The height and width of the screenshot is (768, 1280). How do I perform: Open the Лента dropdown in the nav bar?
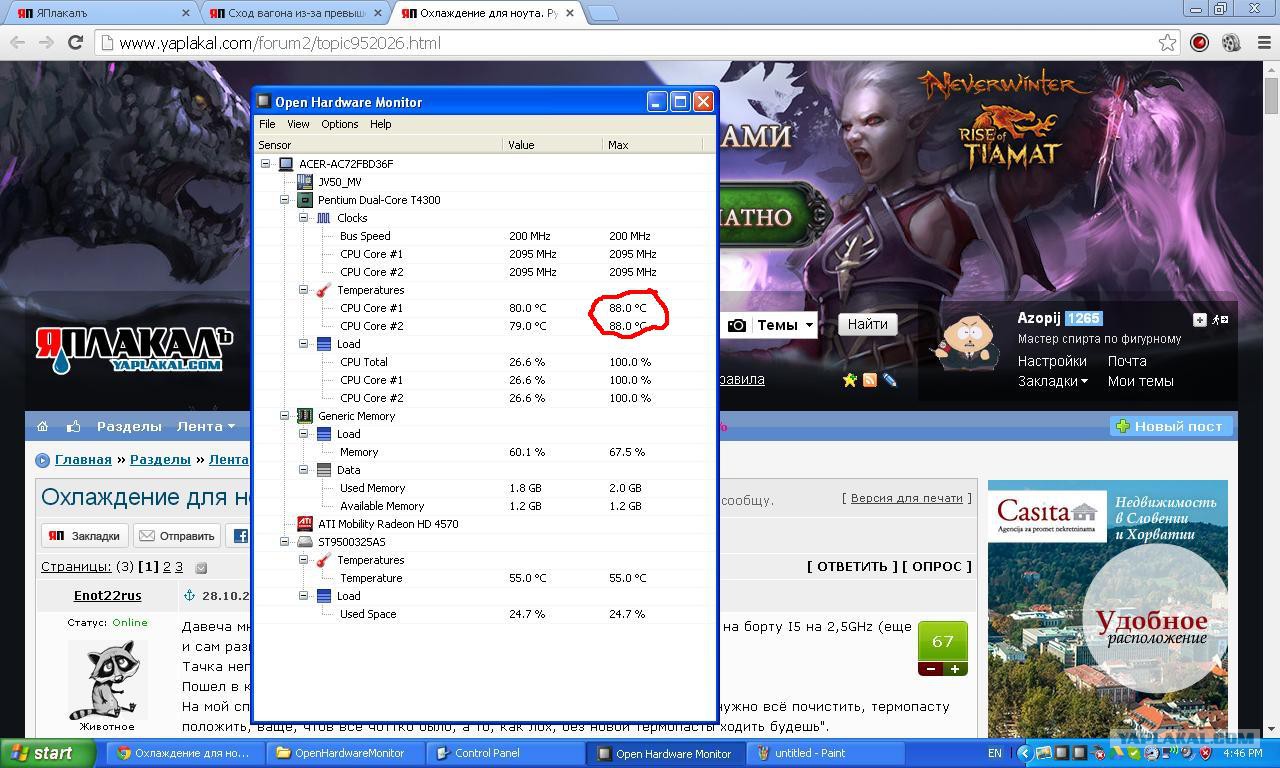pos(206,426)
